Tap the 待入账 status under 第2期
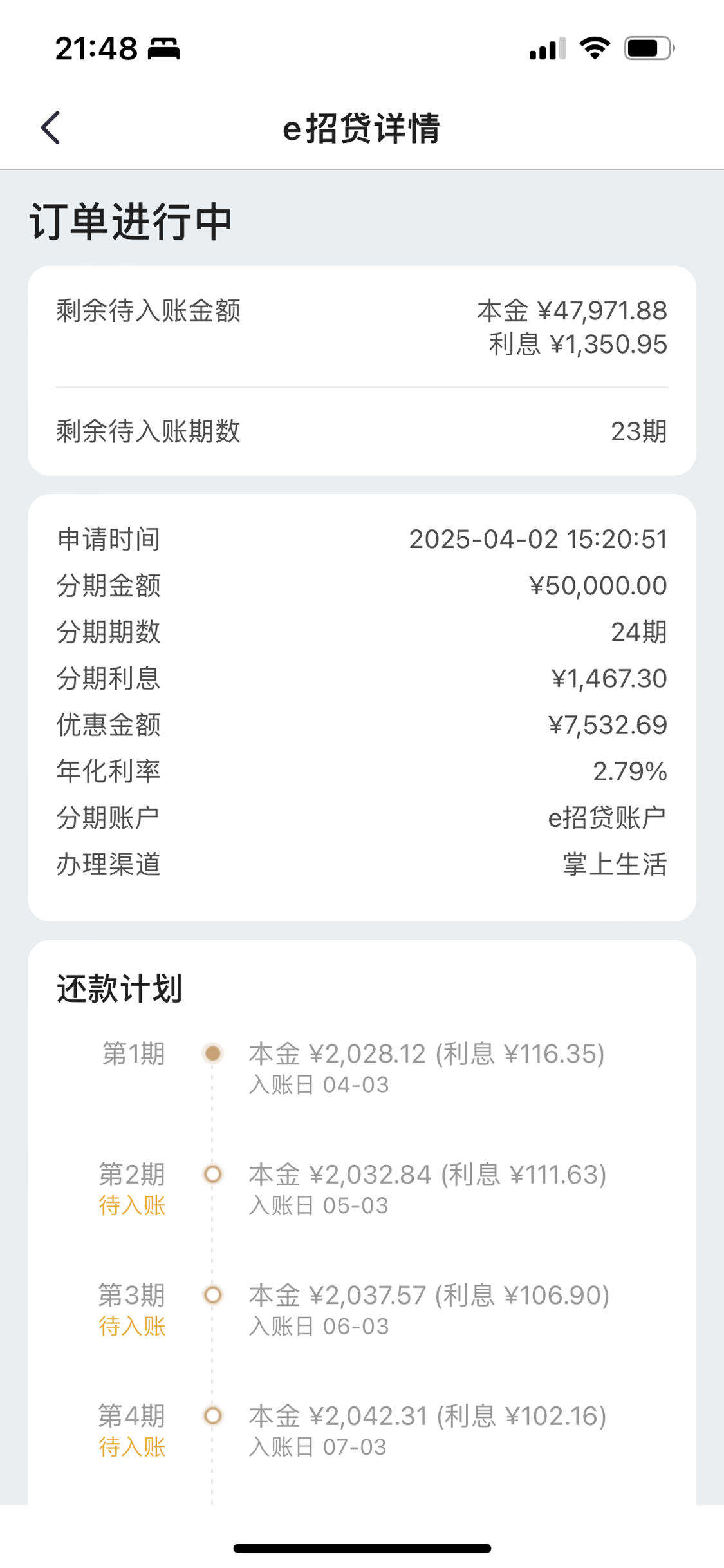The width and height of the screenshot is (724, 1568). click(x=132, y=1205)
